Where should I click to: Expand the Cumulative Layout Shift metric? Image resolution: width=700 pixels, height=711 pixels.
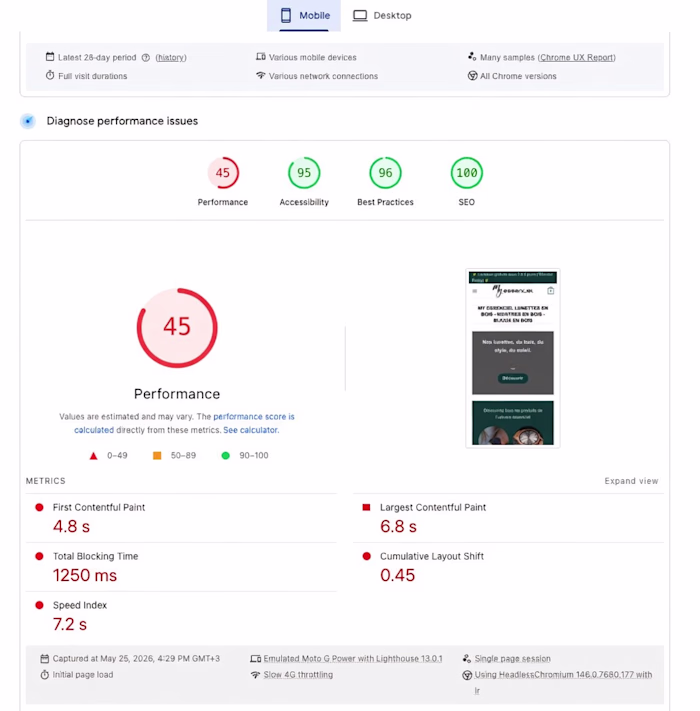pyautogui.click(x=508, y=567)
